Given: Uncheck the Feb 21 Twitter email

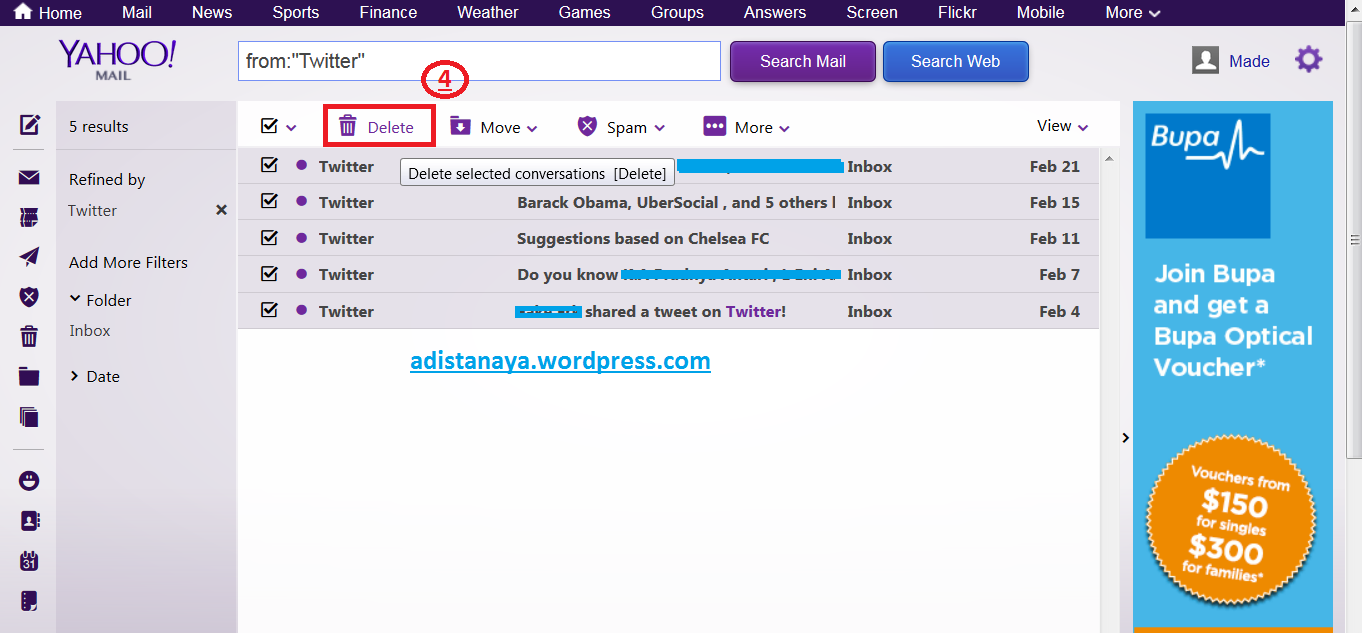Looking at the screenshot, I should [x=269, y=165].
